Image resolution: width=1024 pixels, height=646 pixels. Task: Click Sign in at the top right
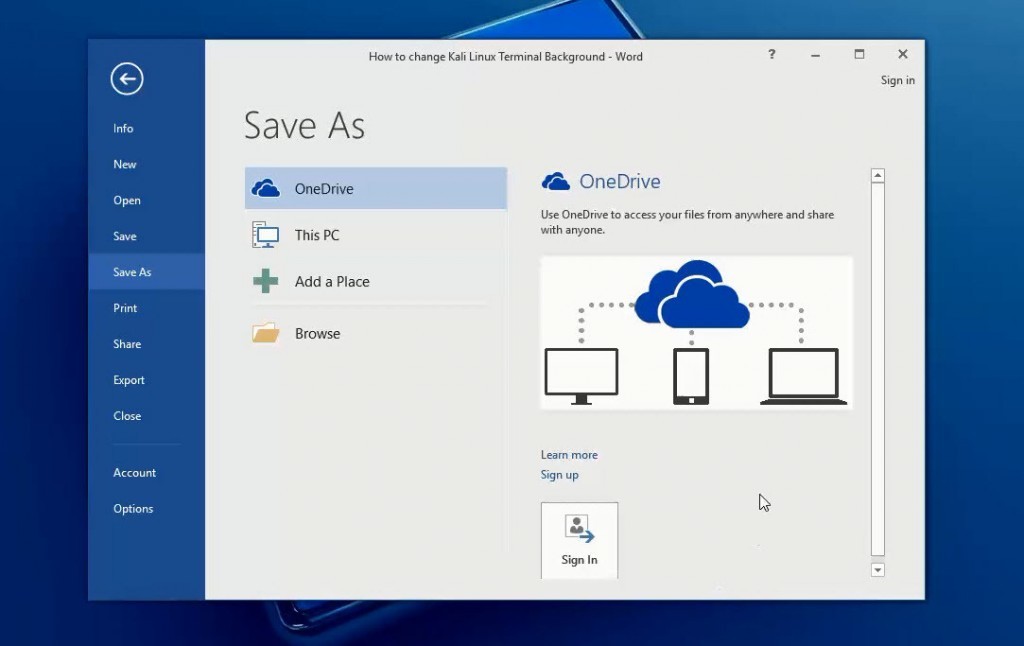tap(897, 80)
